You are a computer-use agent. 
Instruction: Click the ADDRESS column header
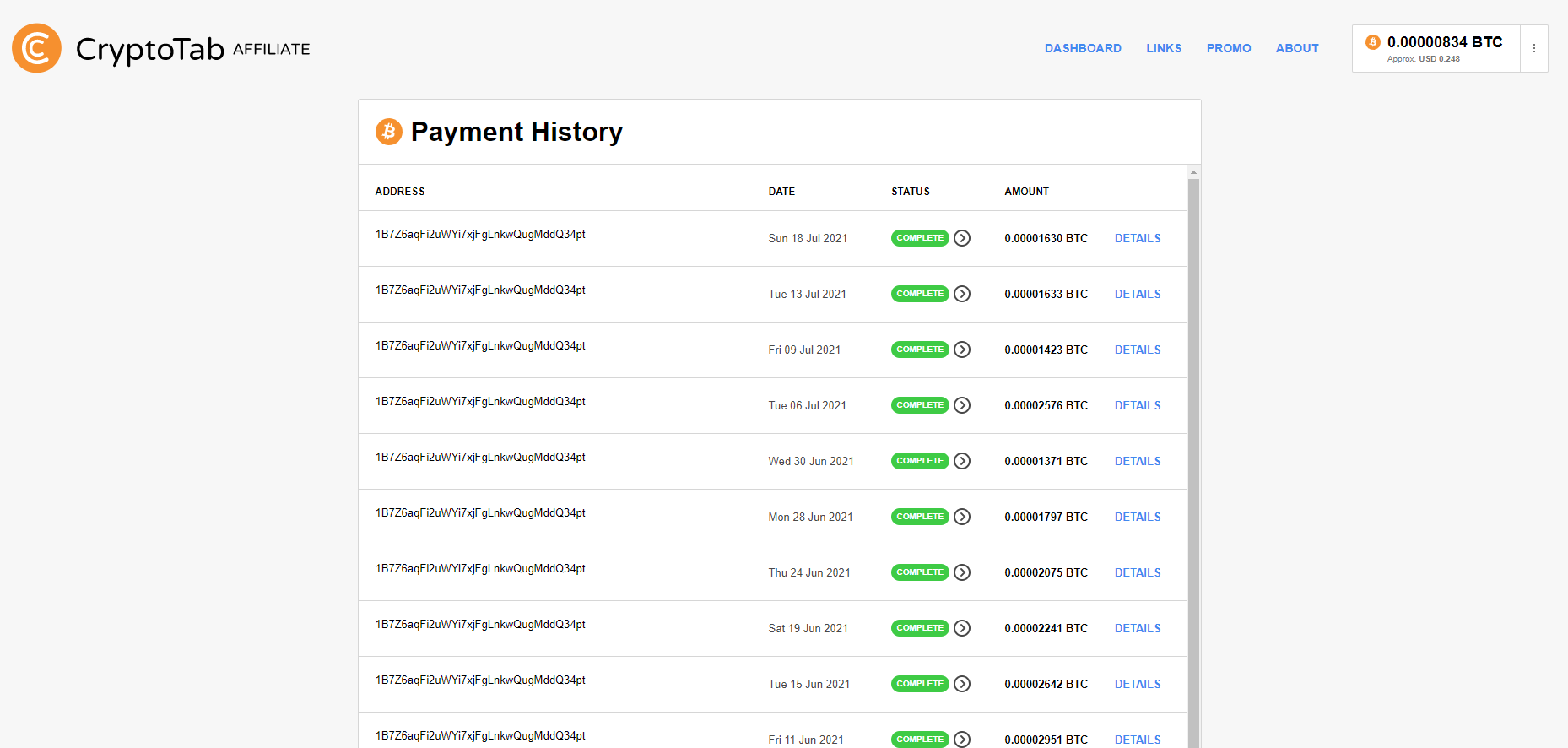click(400, 192)
